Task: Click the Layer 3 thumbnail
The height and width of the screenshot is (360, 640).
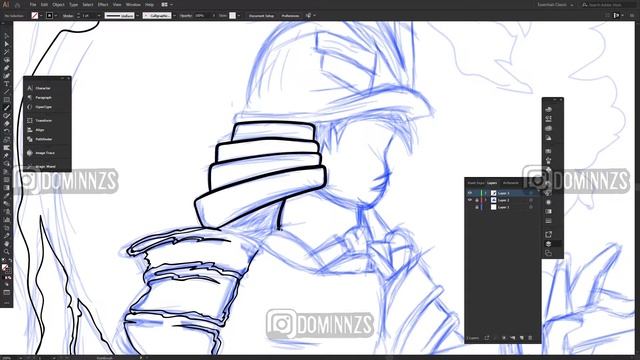Action: [493, 193]
